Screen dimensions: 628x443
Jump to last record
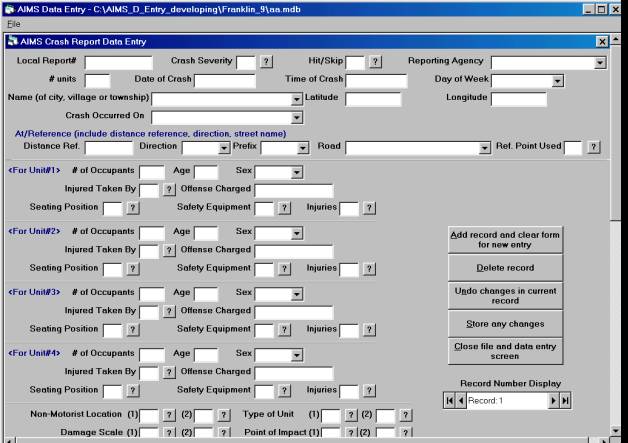click(565, 401)
